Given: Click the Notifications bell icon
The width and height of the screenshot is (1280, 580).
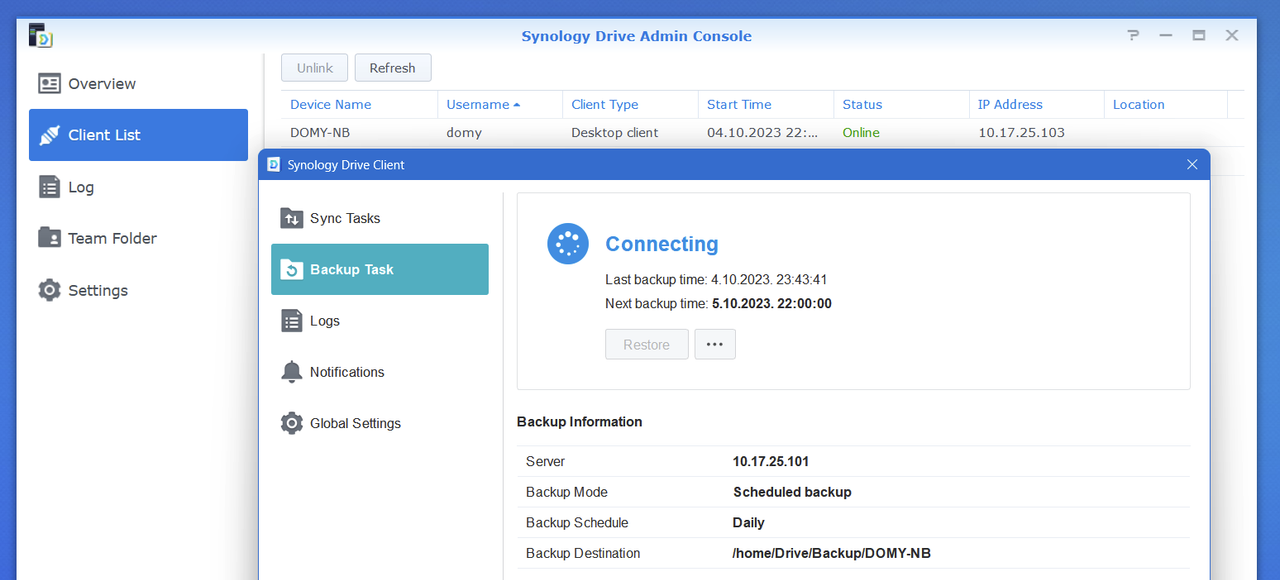Looking at the screenshot, I should [291, 372].
